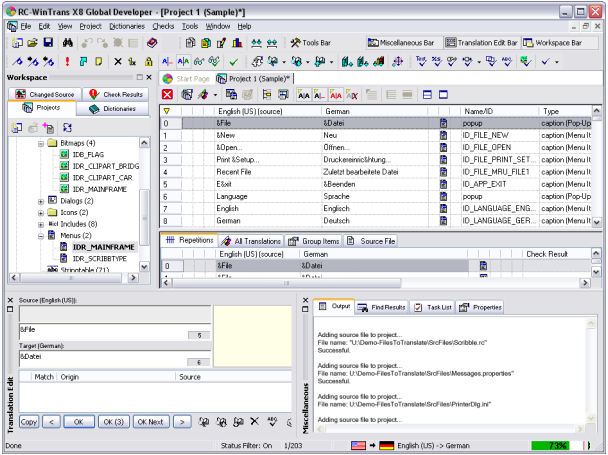Click the OK button in Translation Edit

(x=79, y=422)
